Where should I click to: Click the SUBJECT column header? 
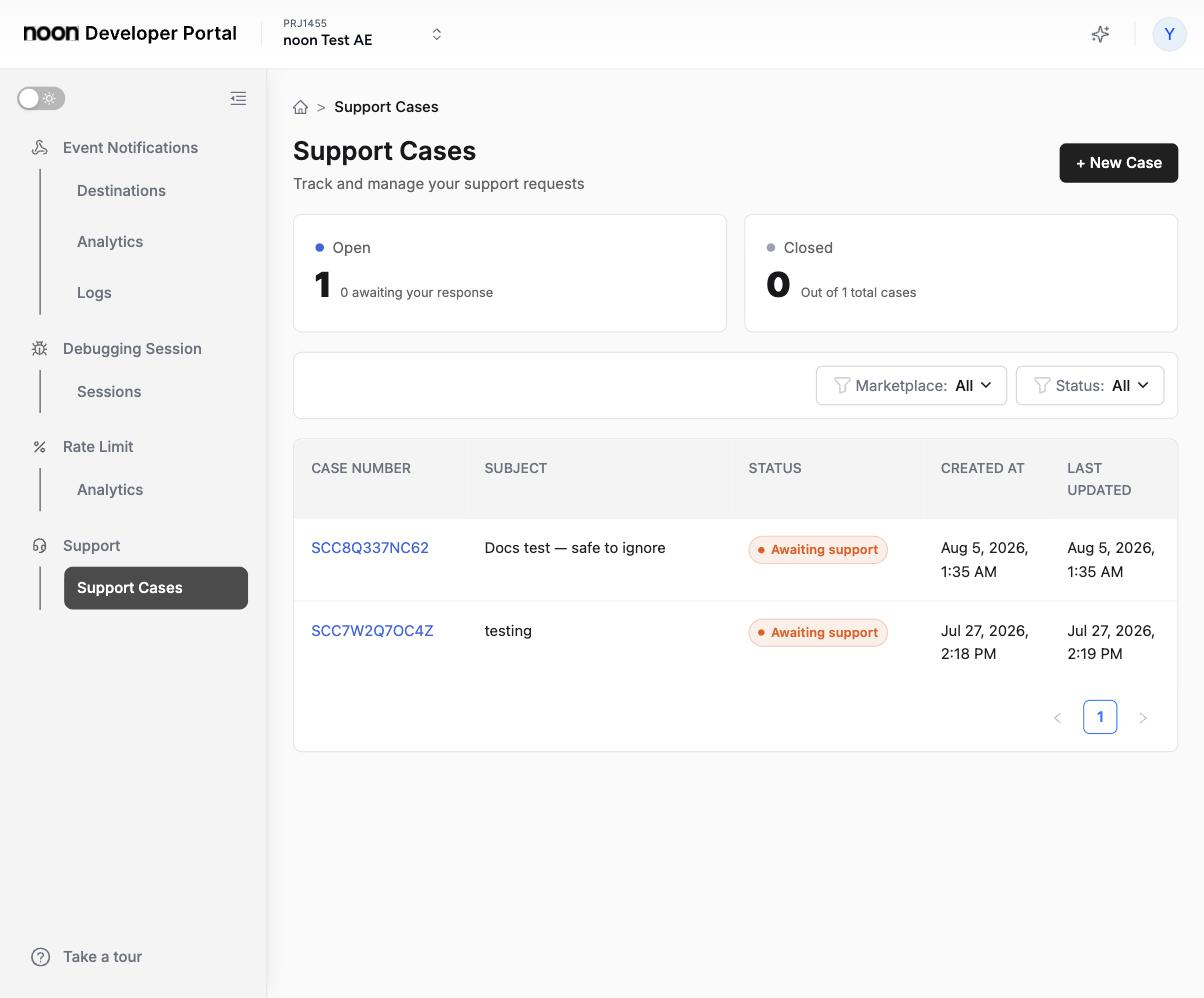point(515,469)
